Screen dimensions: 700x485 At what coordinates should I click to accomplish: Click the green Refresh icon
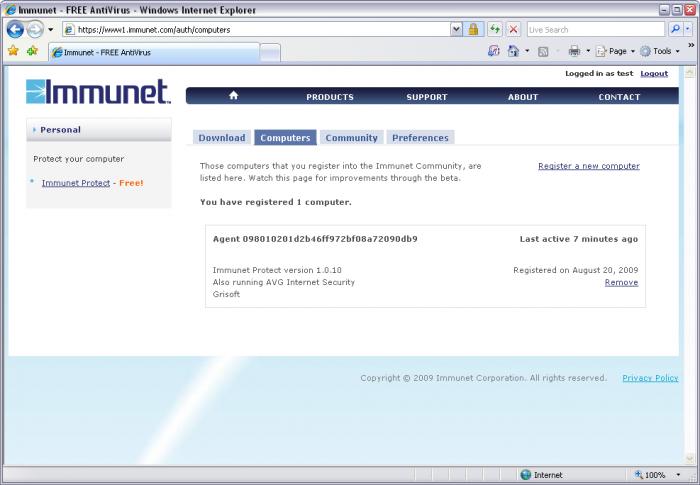[495, 30]
